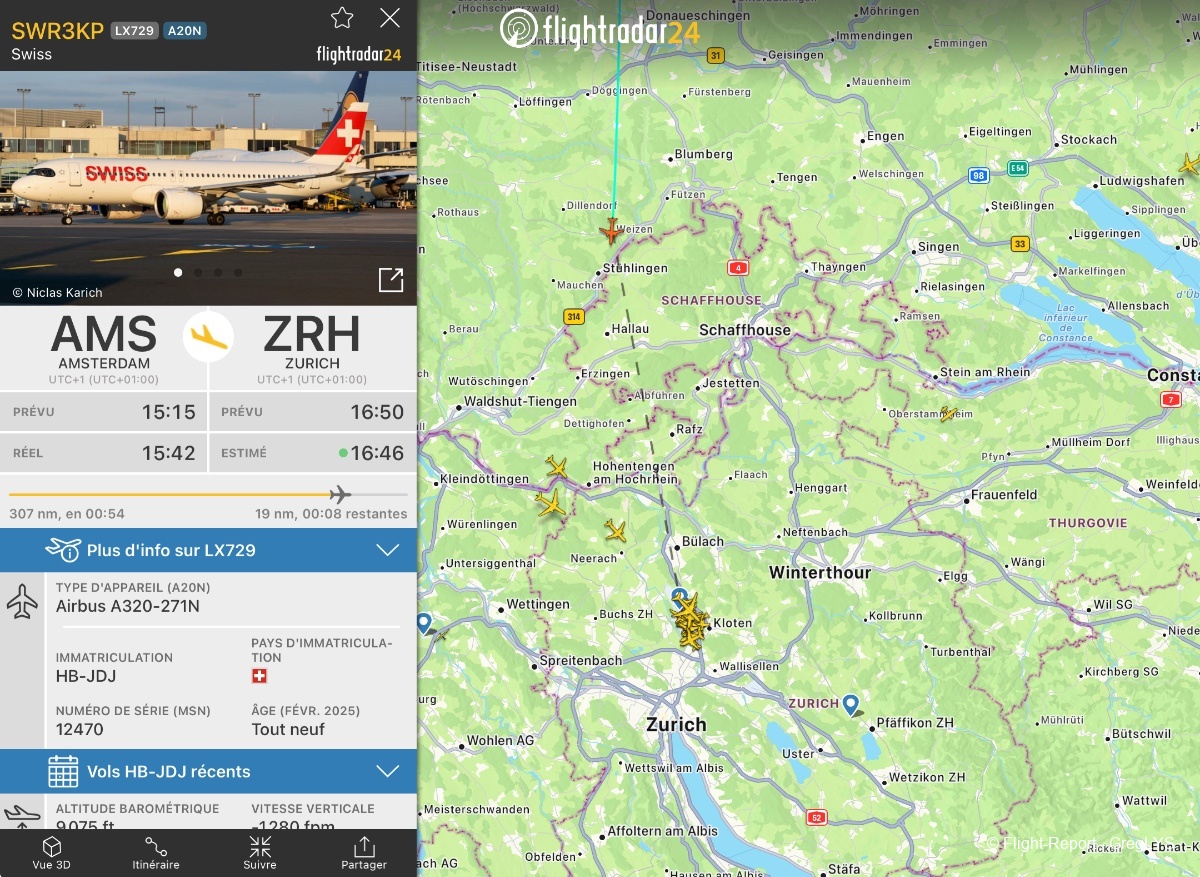1200x877 pixels.
Task: Favorite this flight with the star icon
Action: click(342, 17)
